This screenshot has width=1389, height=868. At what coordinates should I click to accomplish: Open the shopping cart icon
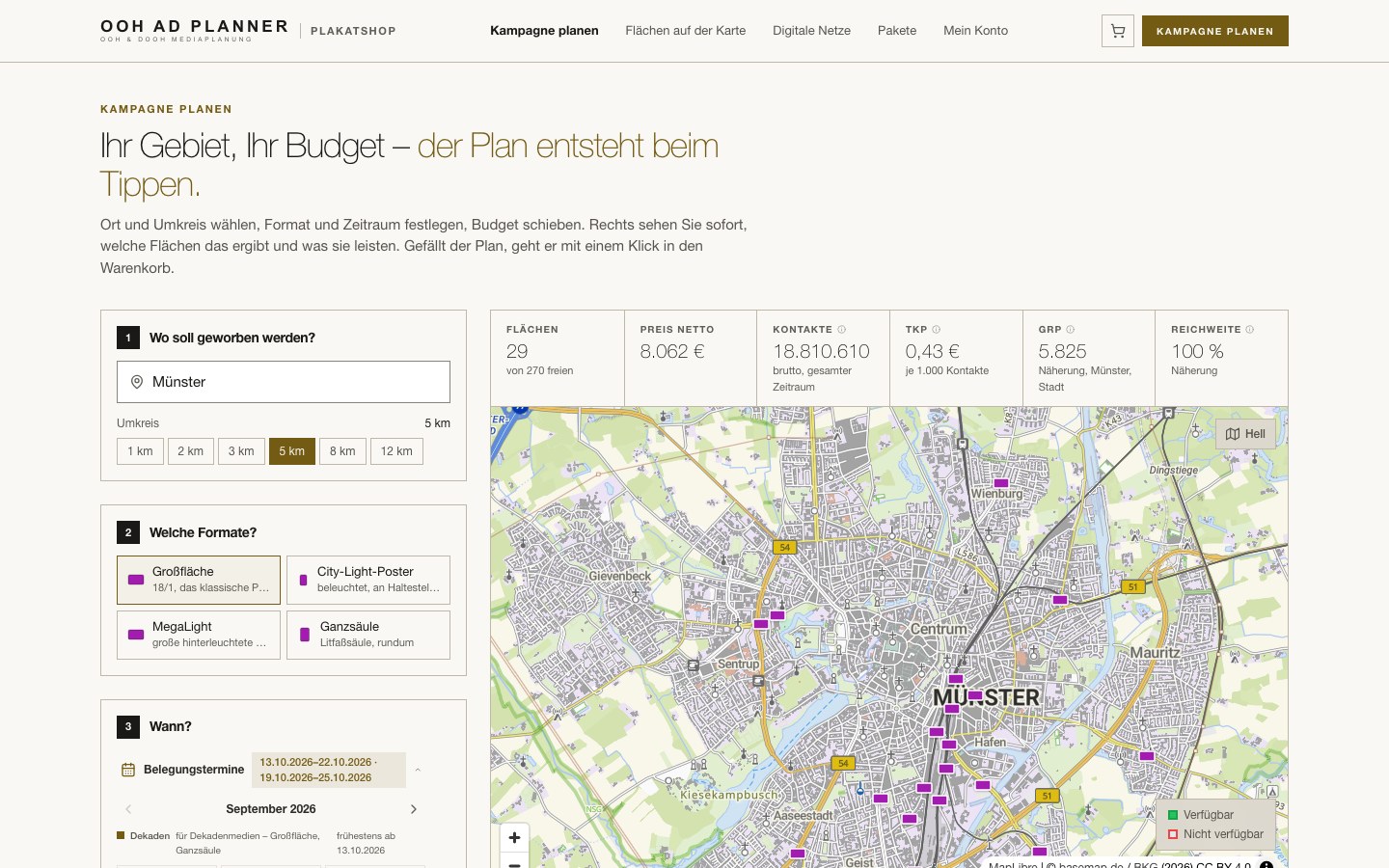[x=1118, y=31]
